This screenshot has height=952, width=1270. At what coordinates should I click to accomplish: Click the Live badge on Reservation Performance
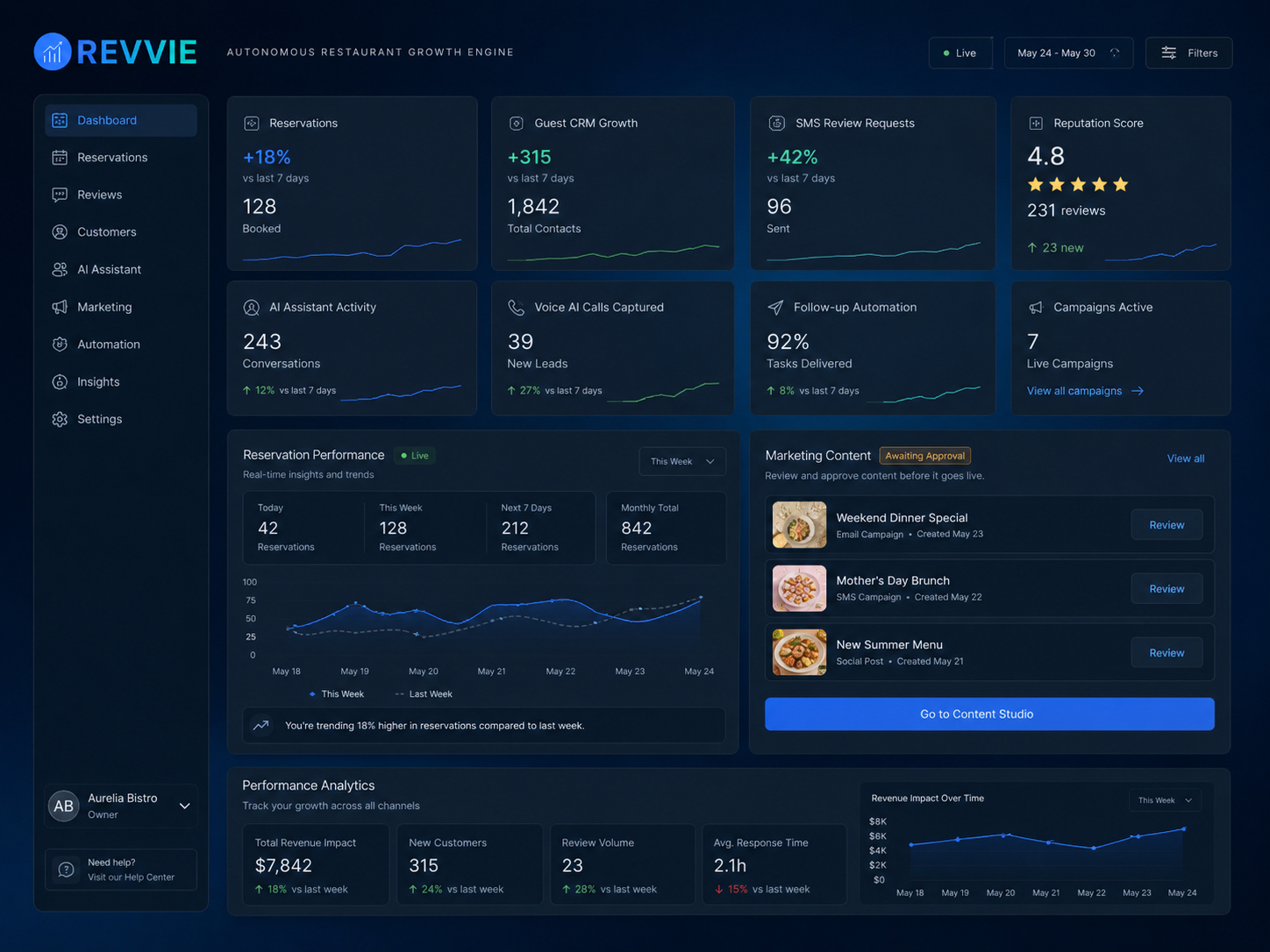click(x=415, y=456)
